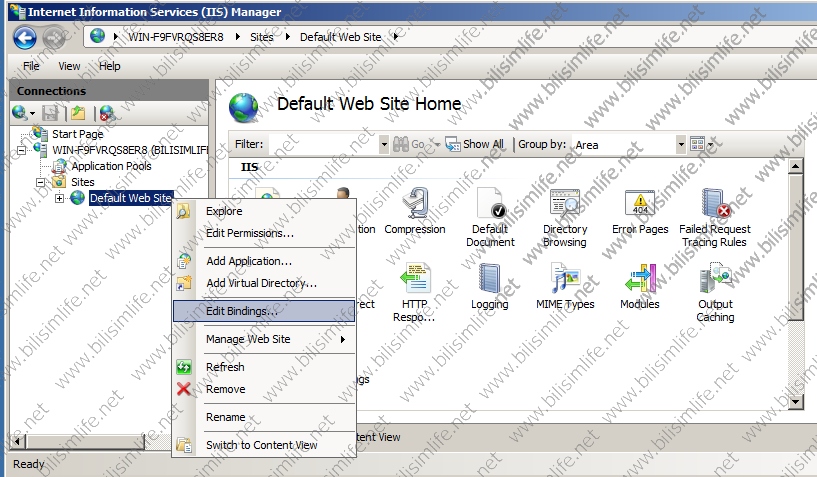Expand the Default Web Site node
Screen dimensions: 817x477
59,199
